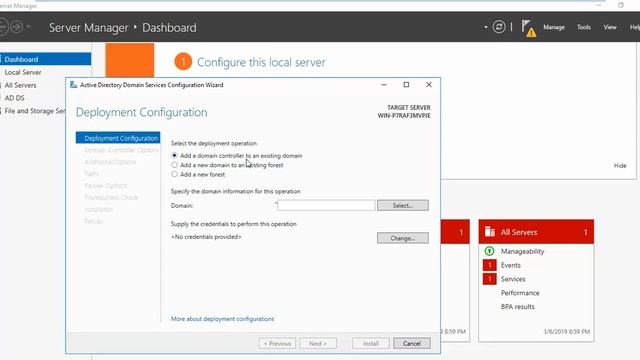The image size is (640, 360).
Task: Select Add a new forest option
Action: click(174, 174)
